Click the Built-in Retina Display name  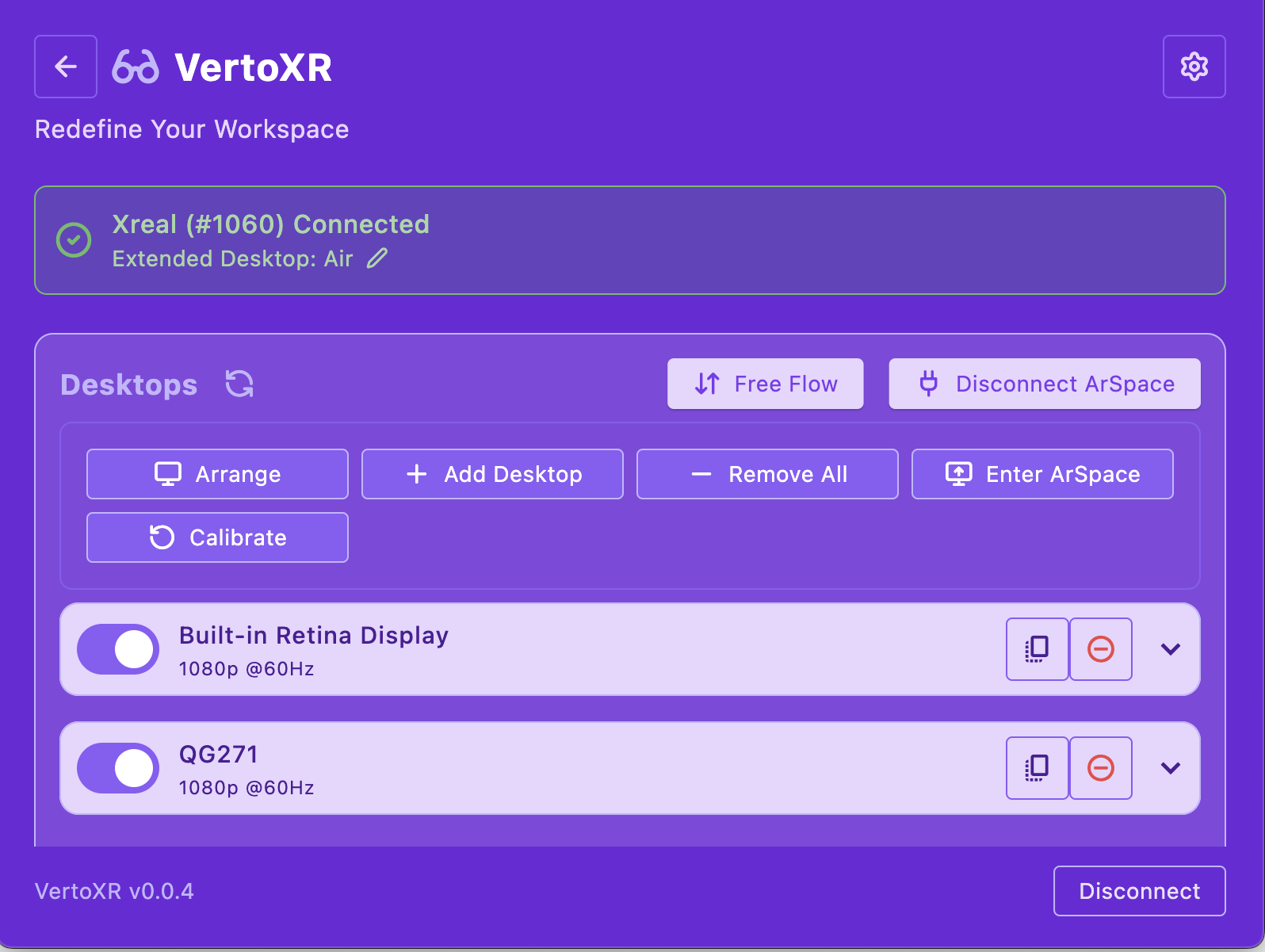tap(314, 636)
